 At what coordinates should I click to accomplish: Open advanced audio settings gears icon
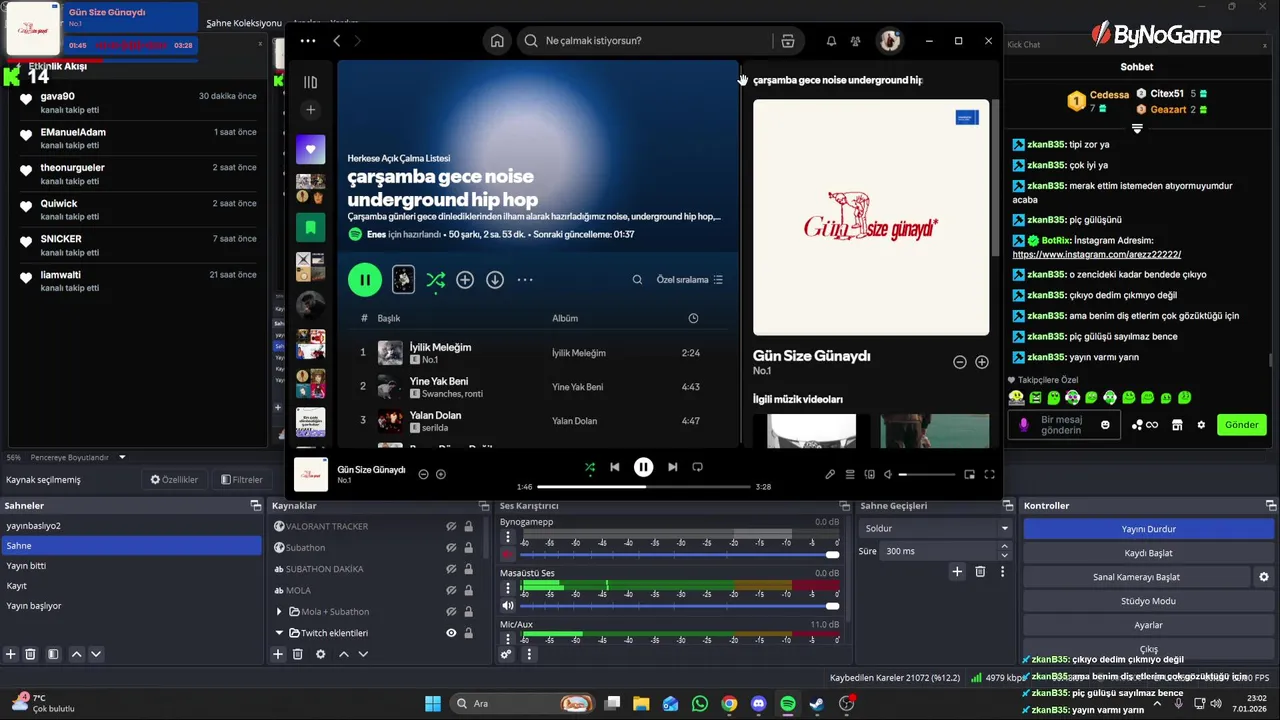click(507, 655)
